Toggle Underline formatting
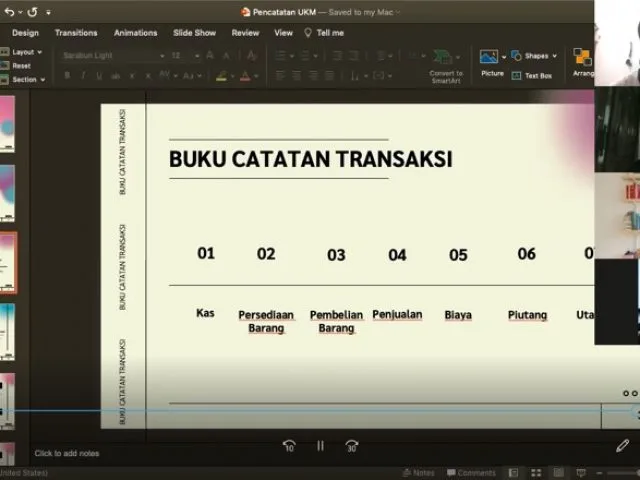640x480 pixels. 100,75
